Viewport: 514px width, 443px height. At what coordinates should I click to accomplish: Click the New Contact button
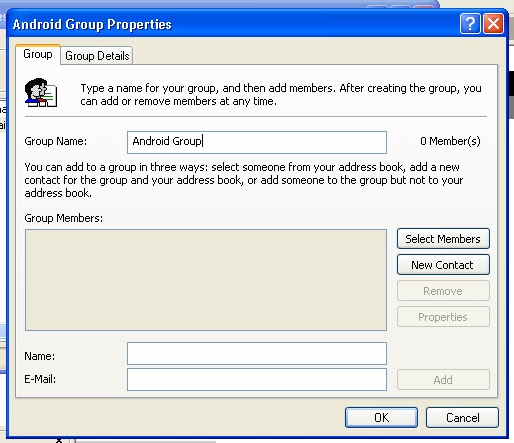[443, 265]
